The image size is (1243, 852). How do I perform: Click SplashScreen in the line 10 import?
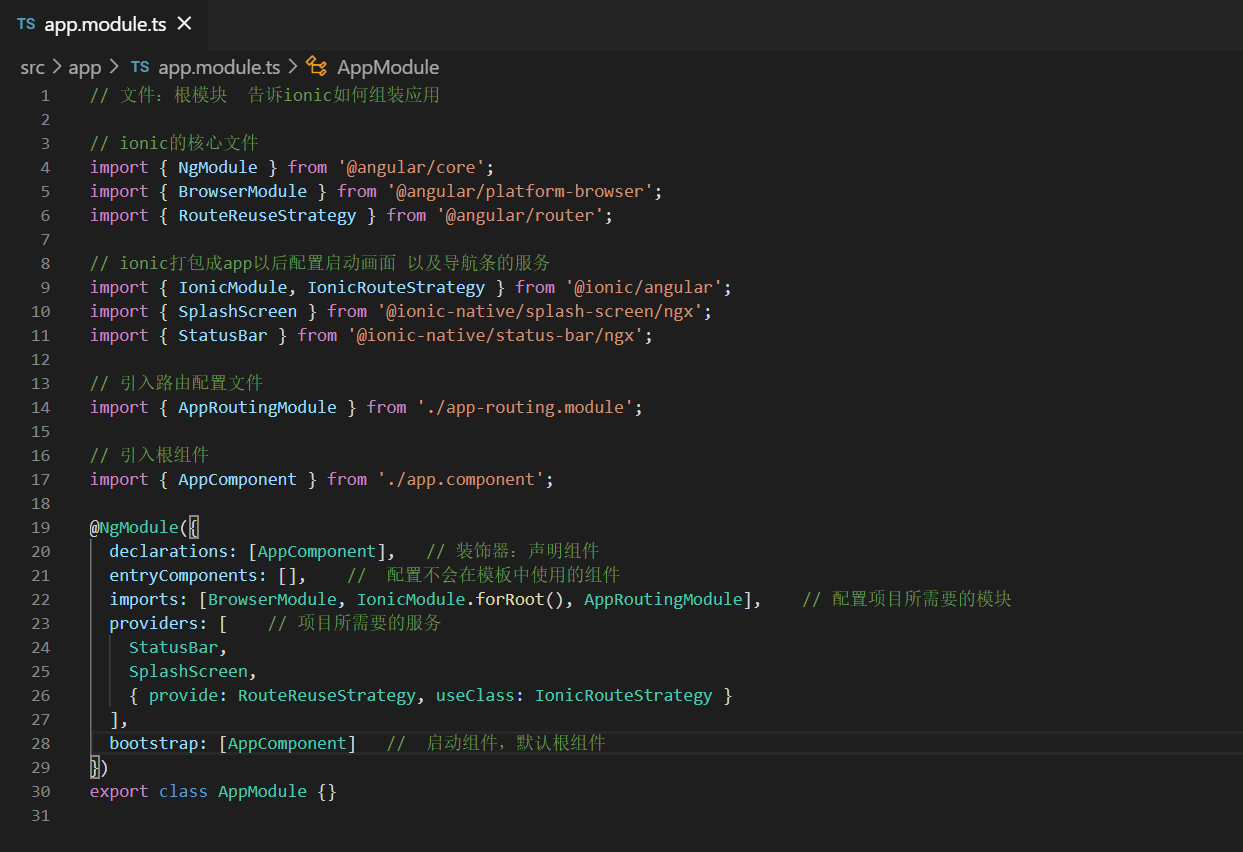point(238,311)
